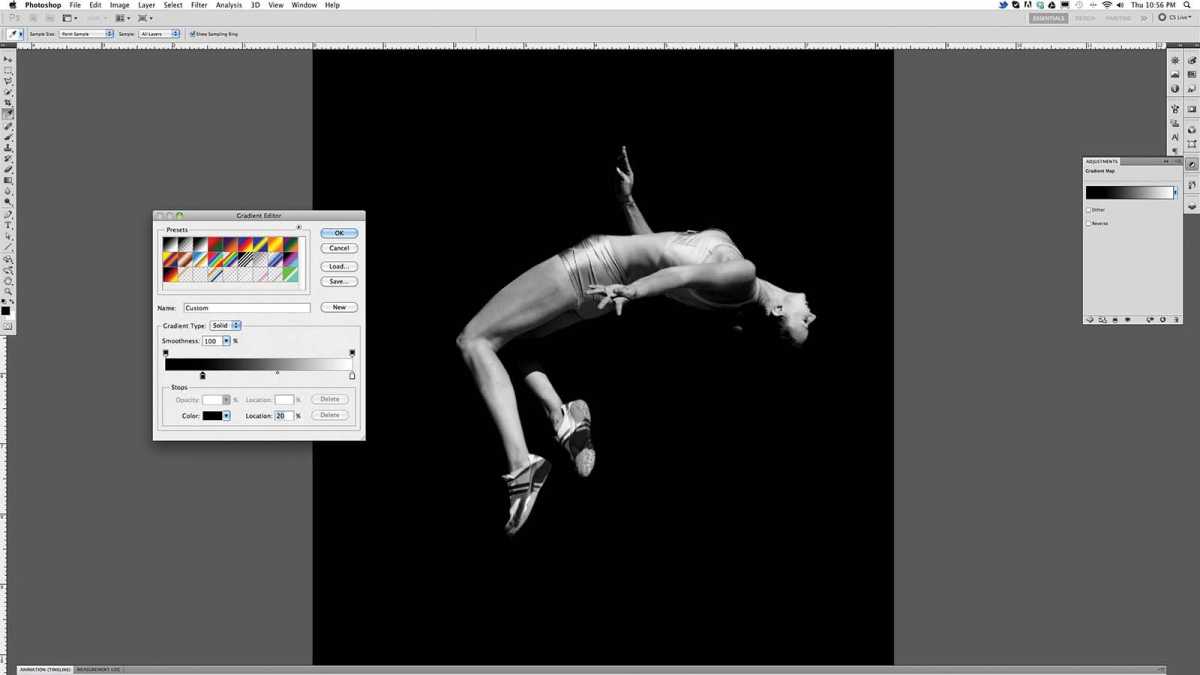1200x675 pixels.
Task: Open the Filter menu
Action: pyautogui.click(x=199, y=5)
